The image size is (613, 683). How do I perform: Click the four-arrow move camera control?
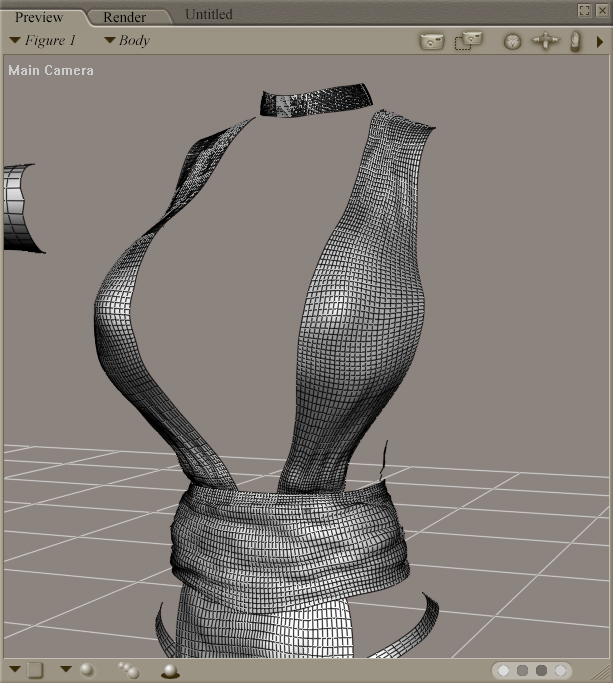(545, 41)
